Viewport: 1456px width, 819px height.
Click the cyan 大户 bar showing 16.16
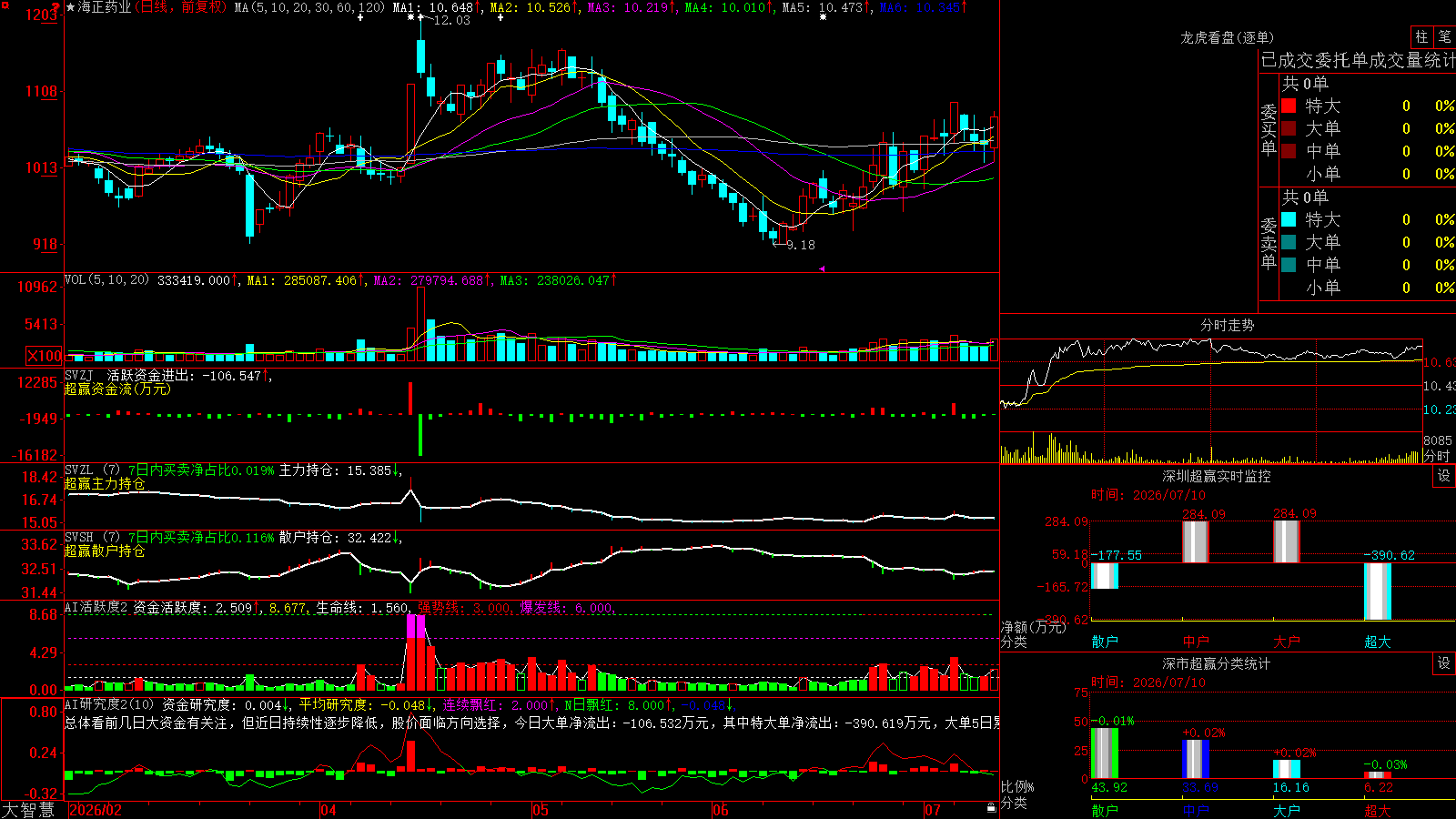tap(1287, 769)
